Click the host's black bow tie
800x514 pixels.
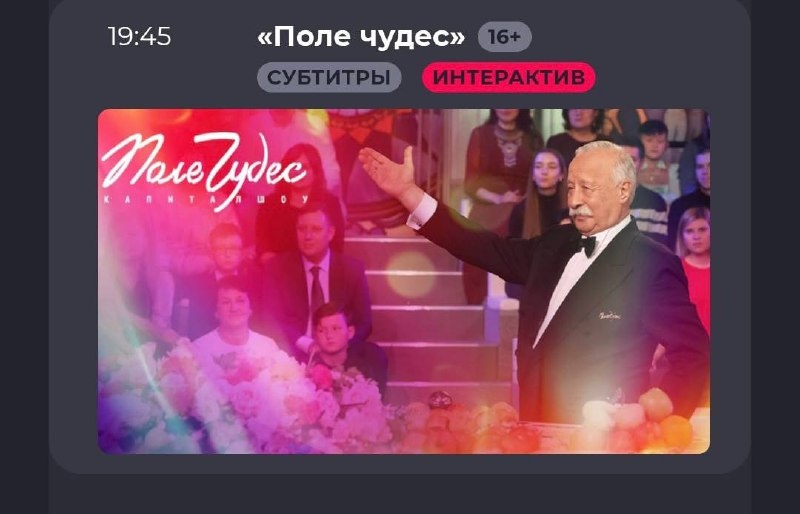pos(583,244)
